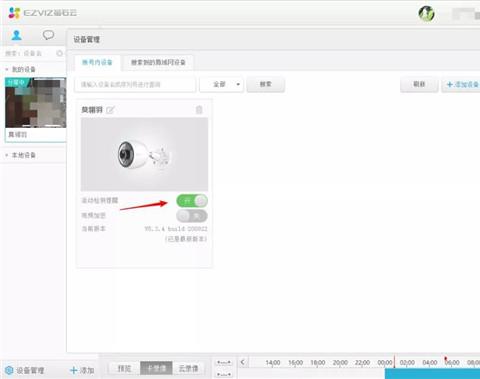The image size is (480, 379).
Task: Open the contacts person icon tab
Action: coord(16,35)
